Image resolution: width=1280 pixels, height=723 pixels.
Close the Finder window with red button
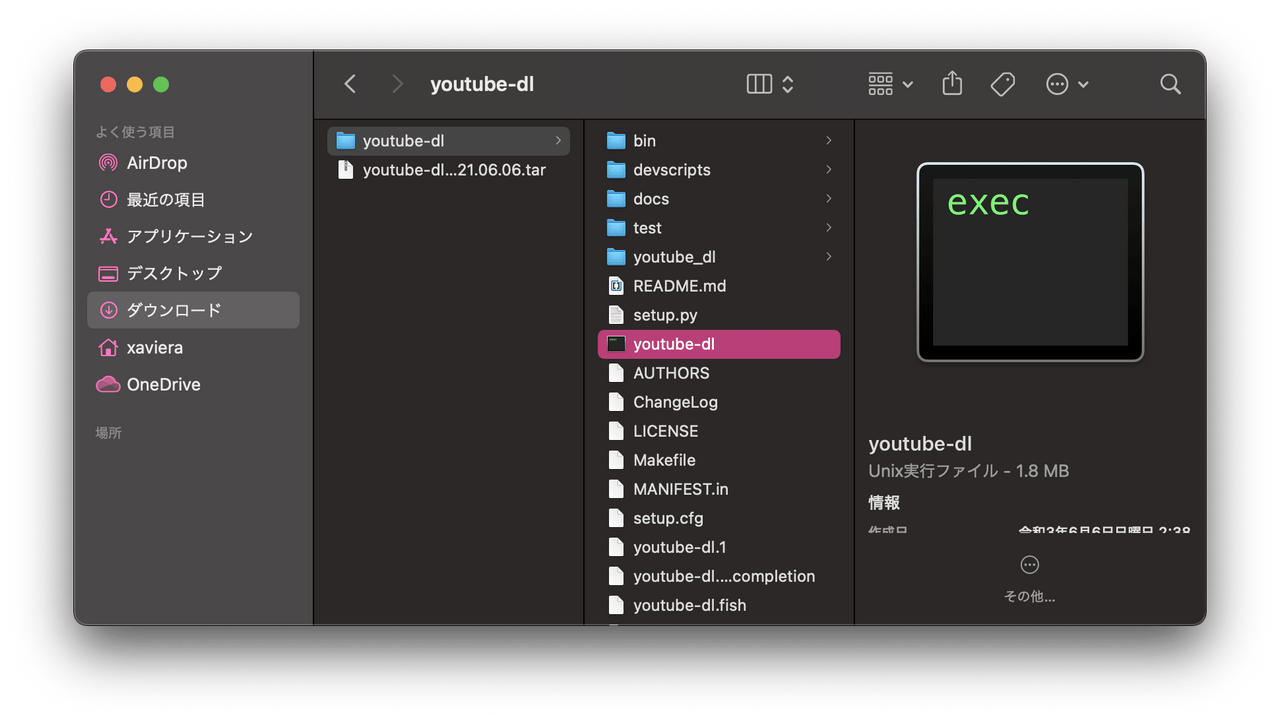[x=109, y=84]
